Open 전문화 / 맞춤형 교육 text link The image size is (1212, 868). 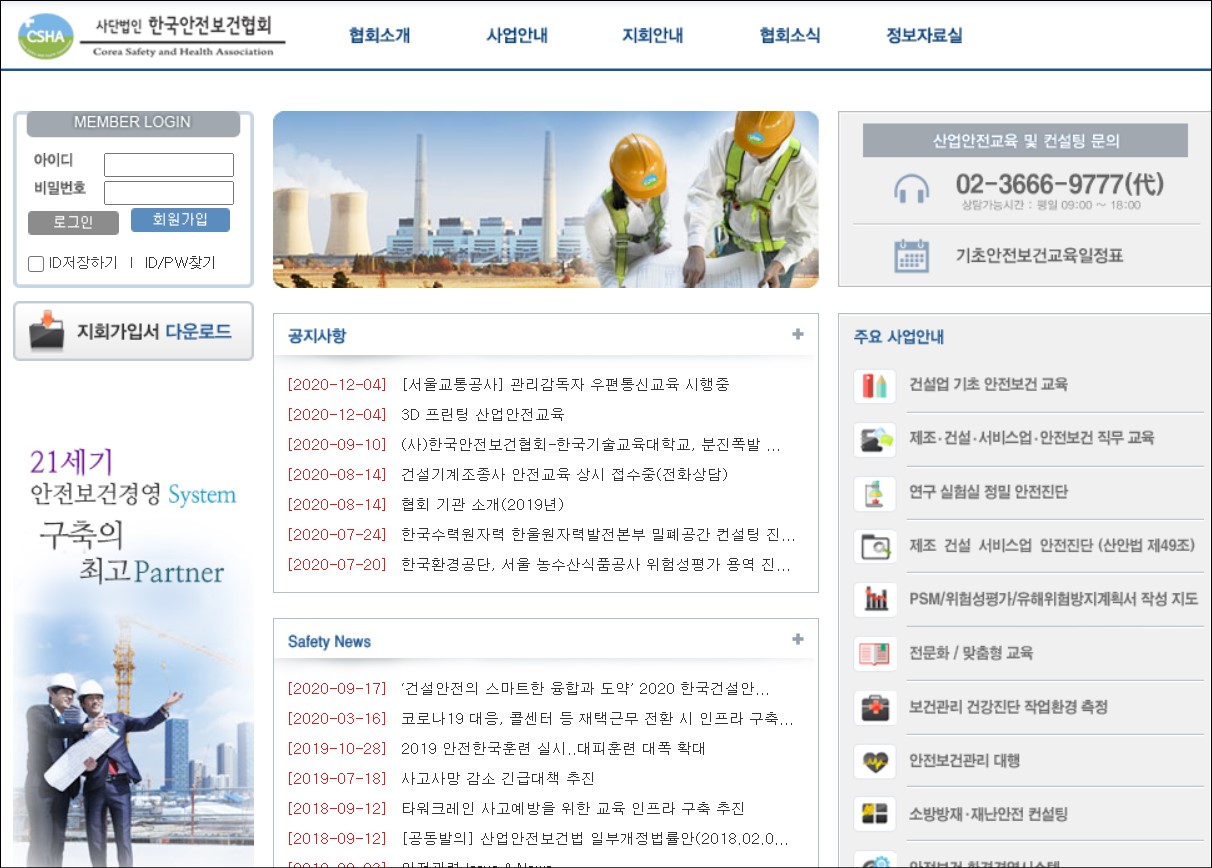(x=970, y=653)
